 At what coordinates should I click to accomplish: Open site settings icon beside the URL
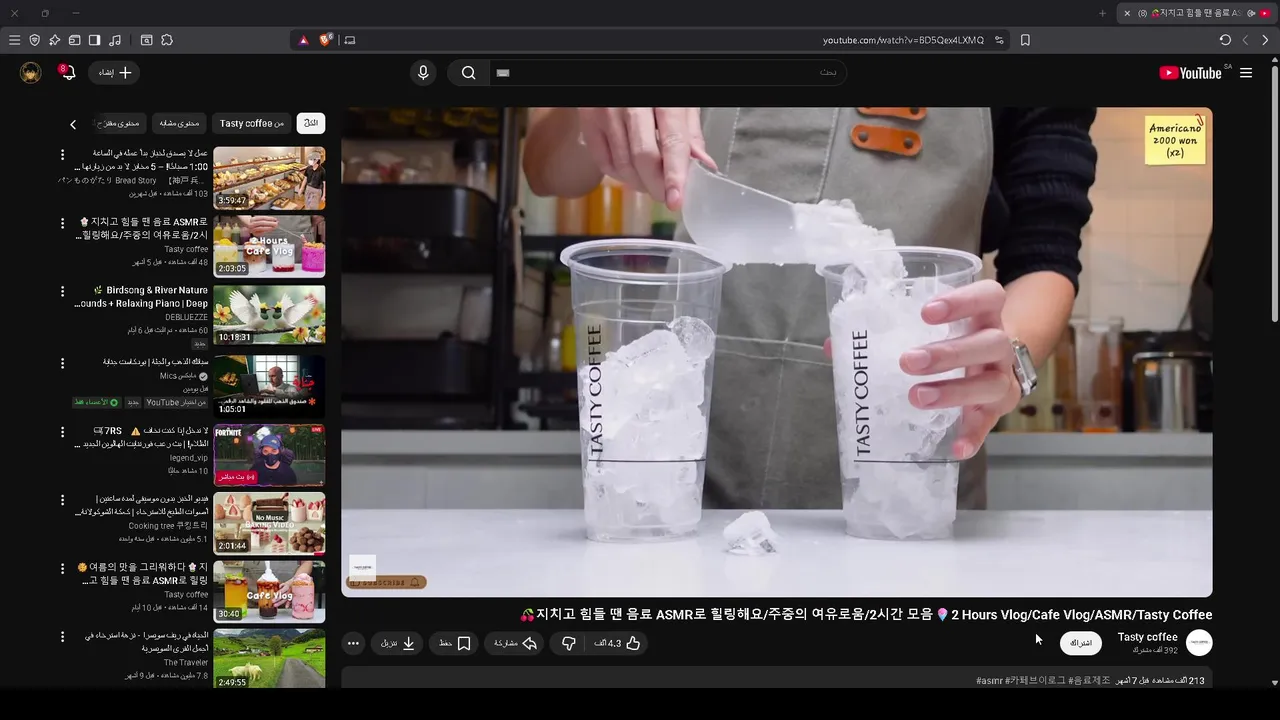coord(999,40)
